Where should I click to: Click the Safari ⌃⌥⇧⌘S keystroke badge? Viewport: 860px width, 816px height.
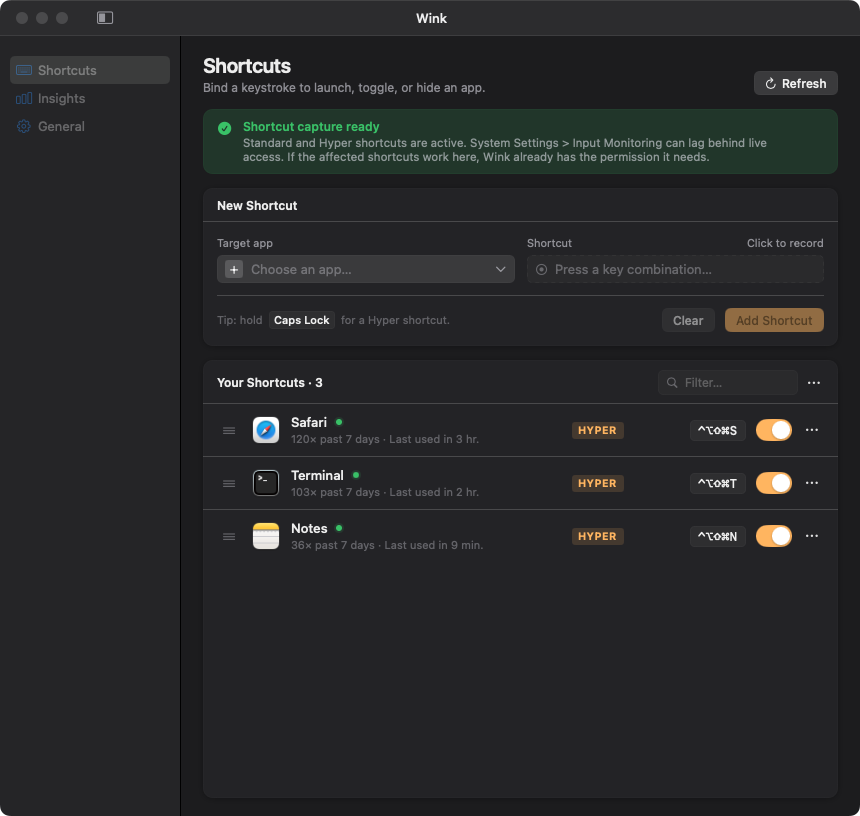coord(717,430)
